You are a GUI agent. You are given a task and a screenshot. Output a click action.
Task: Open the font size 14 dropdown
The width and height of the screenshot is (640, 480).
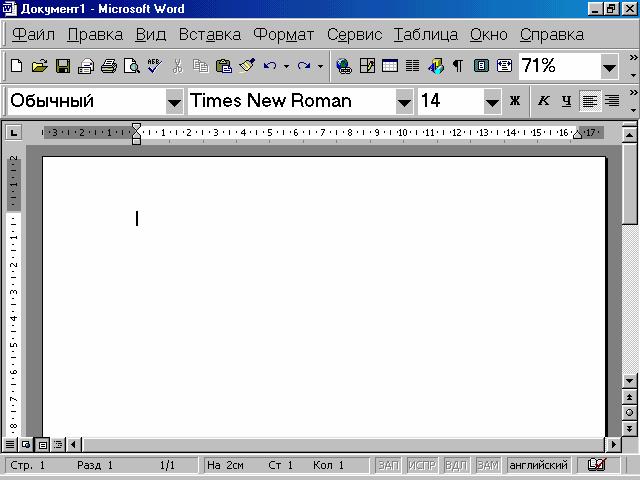[492, 102]
